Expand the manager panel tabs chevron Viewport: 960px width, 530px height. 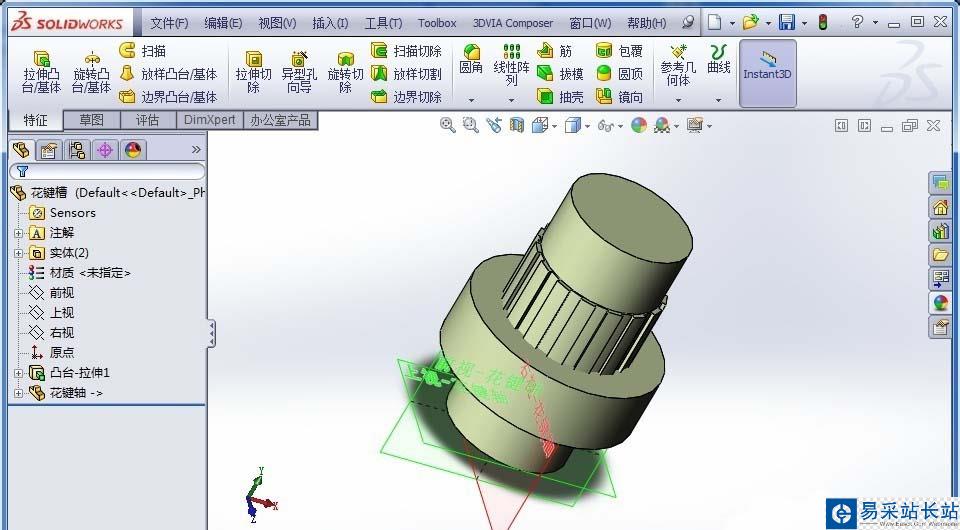tap(196, 150)
